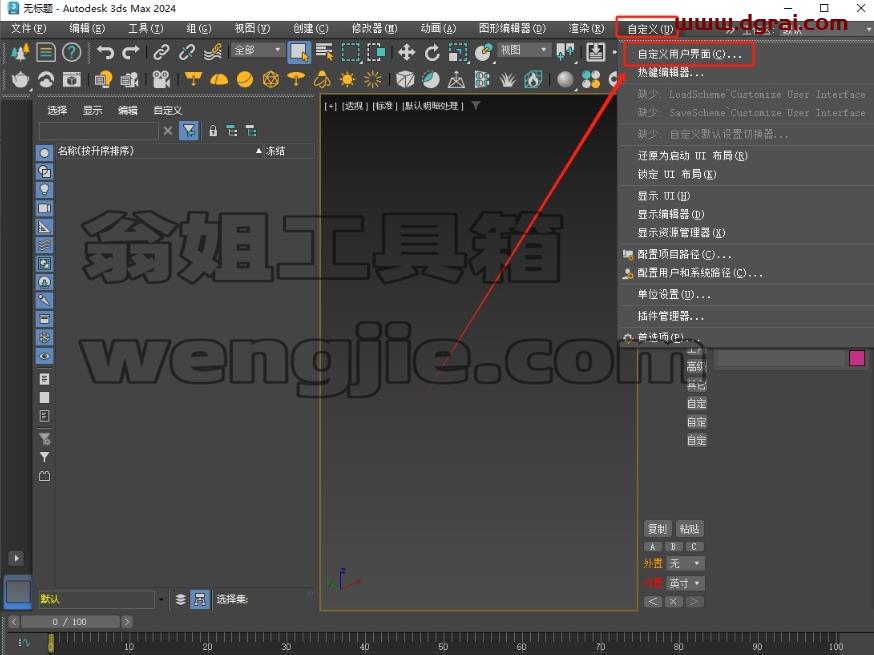
Task: Click the object name field beside swatch
Action: [780, 358]
